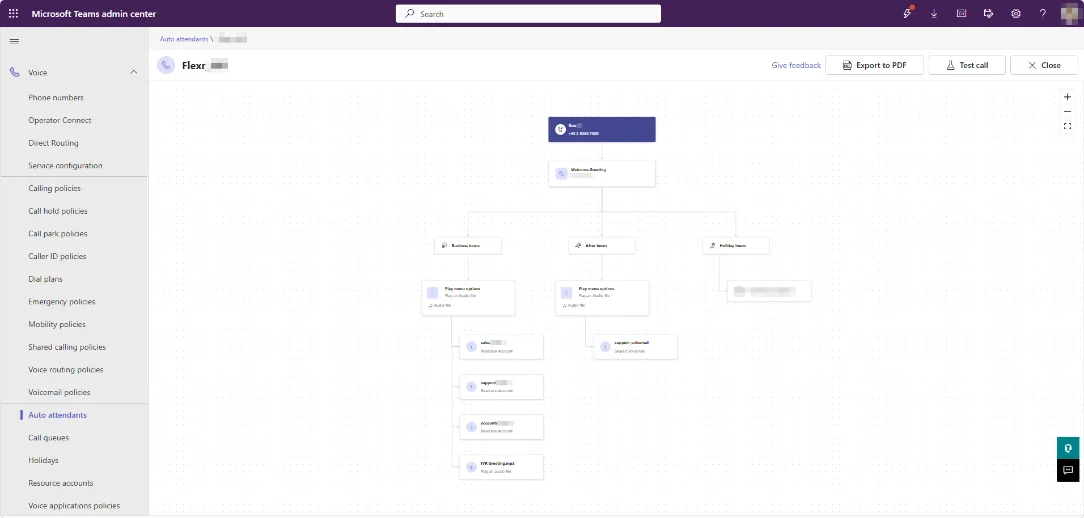Select the sales Resource Account node

pyautogui.click(x=501, y=346)
